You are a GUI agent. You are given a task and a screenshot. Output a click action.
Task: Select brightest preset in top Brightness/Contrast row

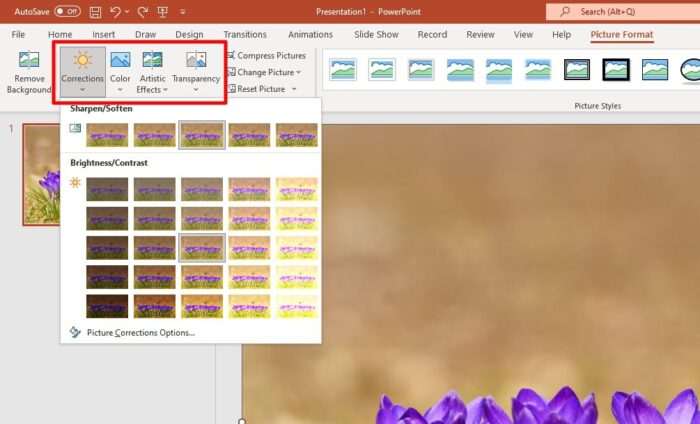tap(296, 189)
